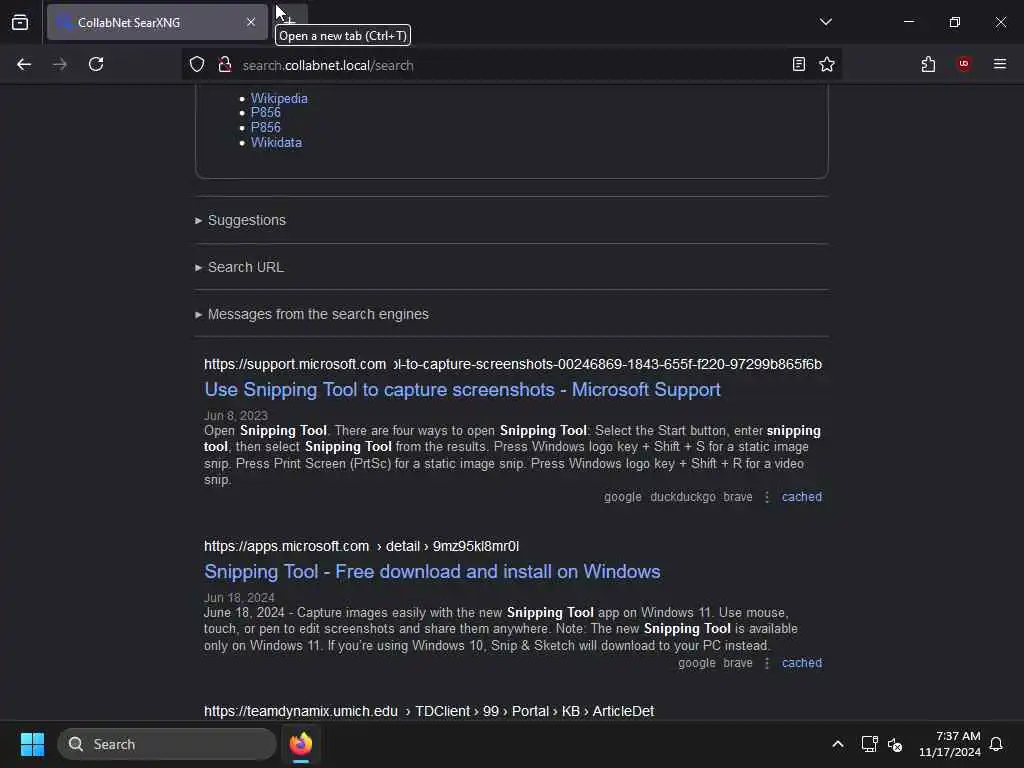
Task: Open Firefox application menu
Action: coord(1000,64)
